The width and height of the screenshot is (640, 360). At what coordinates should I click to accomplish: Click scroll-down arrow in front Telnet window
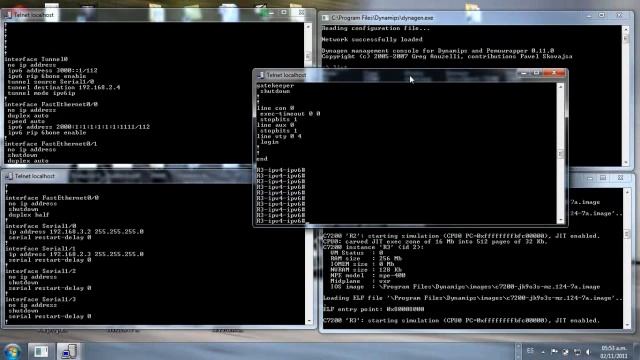[560, 220]
